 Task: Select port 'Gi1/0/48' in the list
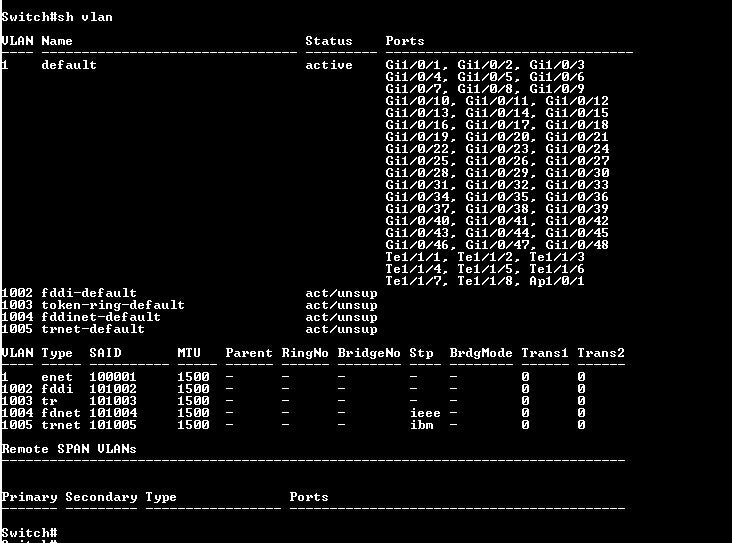click(577, 245)
